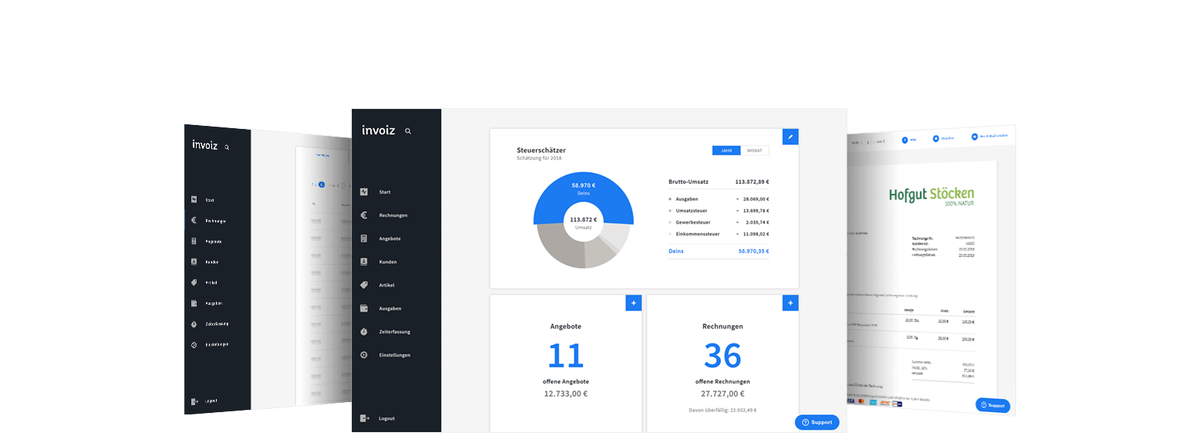
Task: Add new Angebot with the plus icon
Action: [633, 302]
